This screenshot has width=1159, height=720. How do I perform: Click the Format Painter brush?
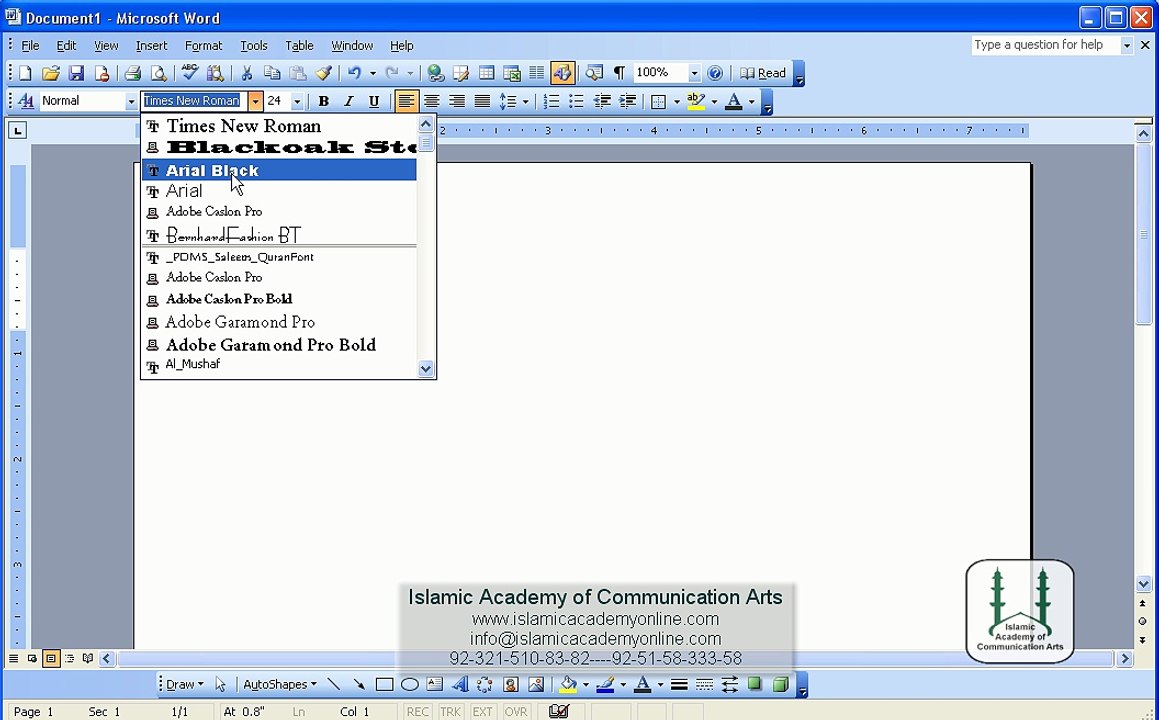324,73
